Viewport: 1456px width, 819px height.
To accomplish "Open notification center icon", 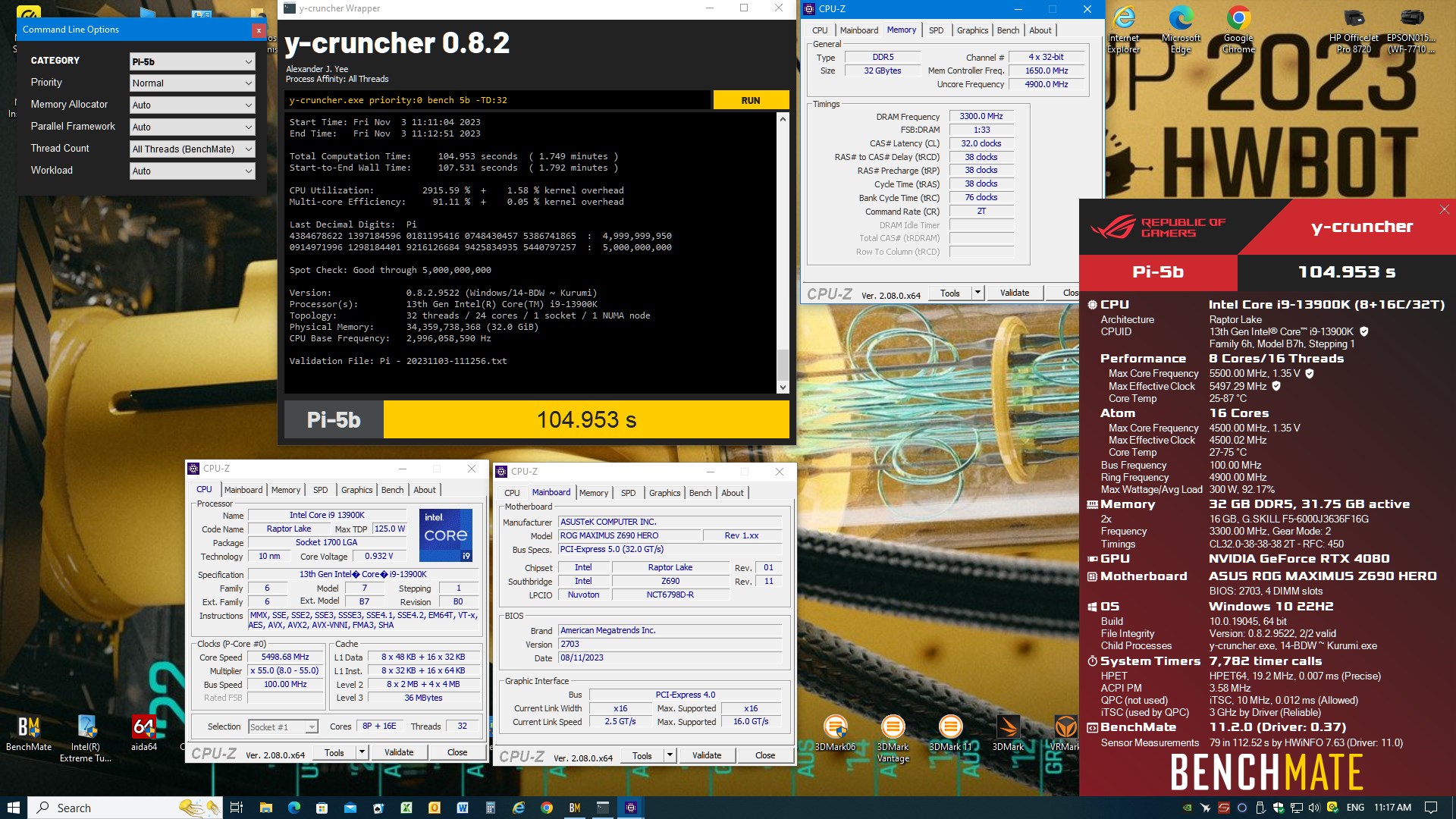I will pyautogui.click(x=1431, y=808).
